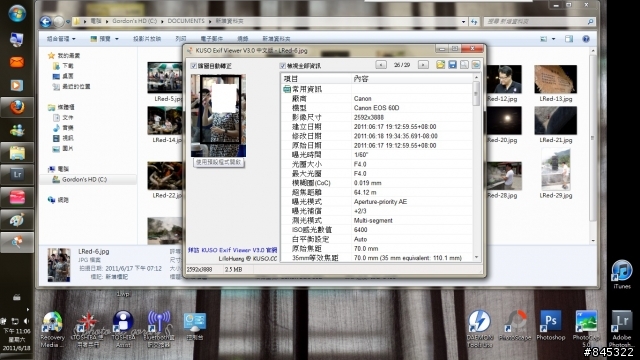Open the PhotoScape desktop shortcut
The height and width of the screenshot is (360, 640).
(515, 325)
